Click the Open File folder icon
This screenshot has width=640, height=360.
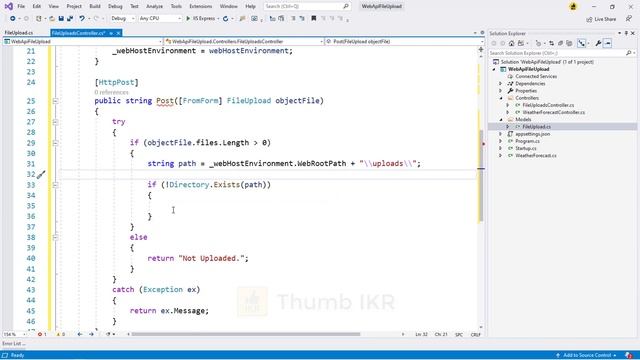52,18
